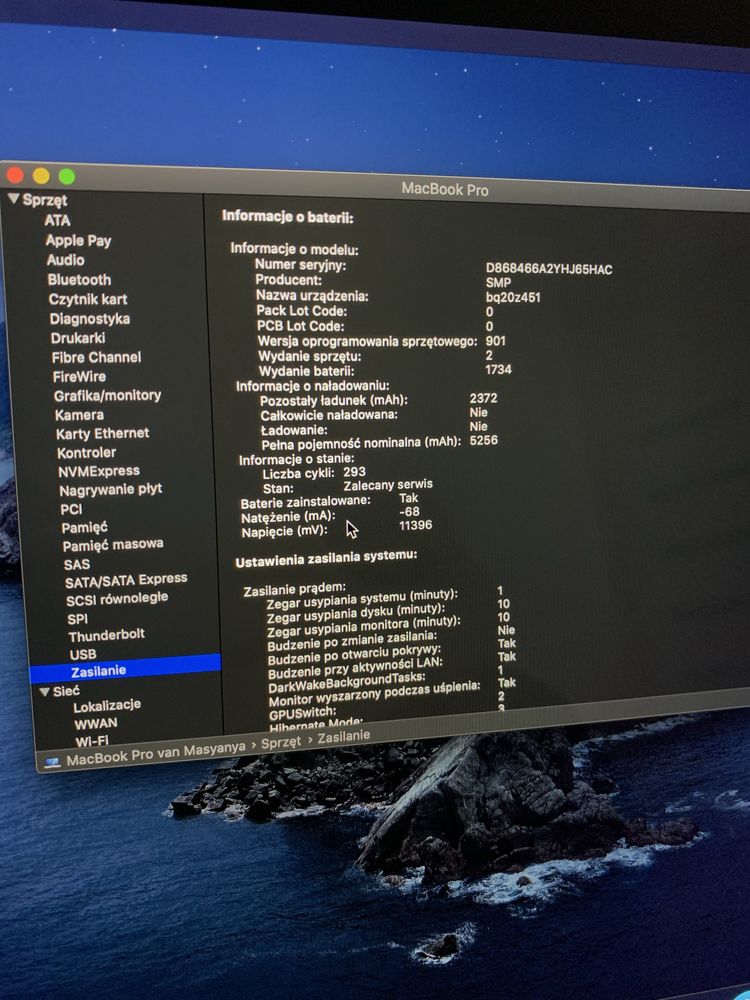Open Grafika/monitory entry

[107, 395]
